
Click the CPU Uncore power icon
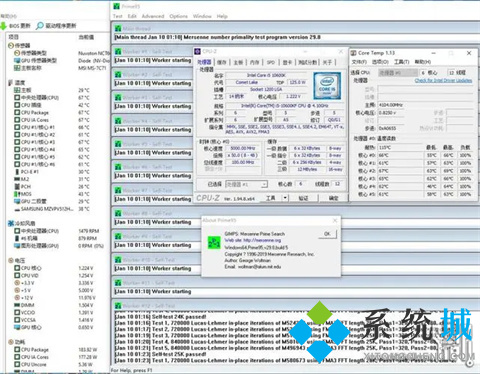coord(17,364)
